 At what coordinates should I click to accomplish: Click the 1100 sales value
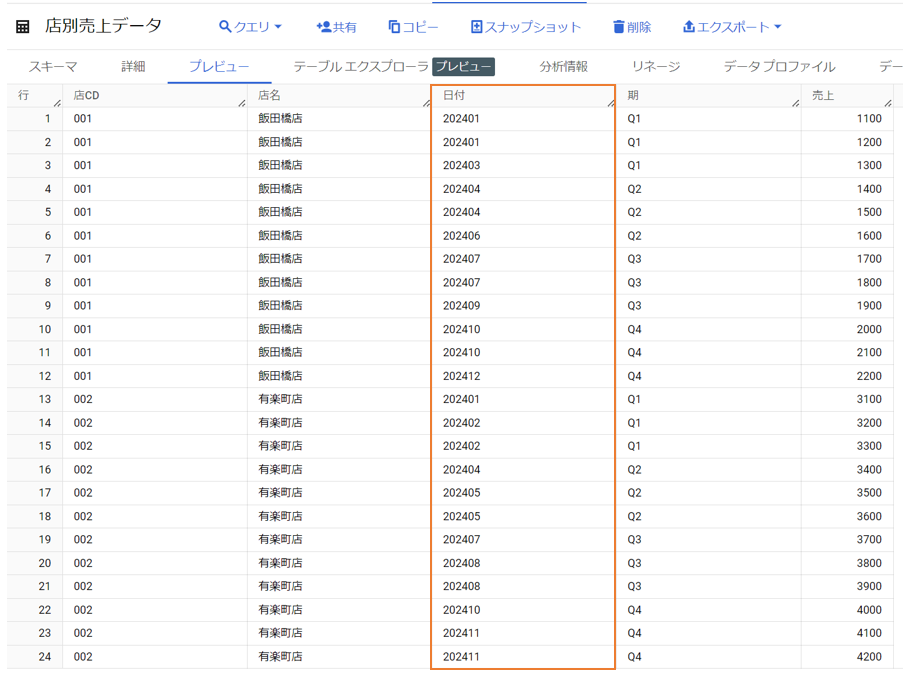(x=869, y=119)
